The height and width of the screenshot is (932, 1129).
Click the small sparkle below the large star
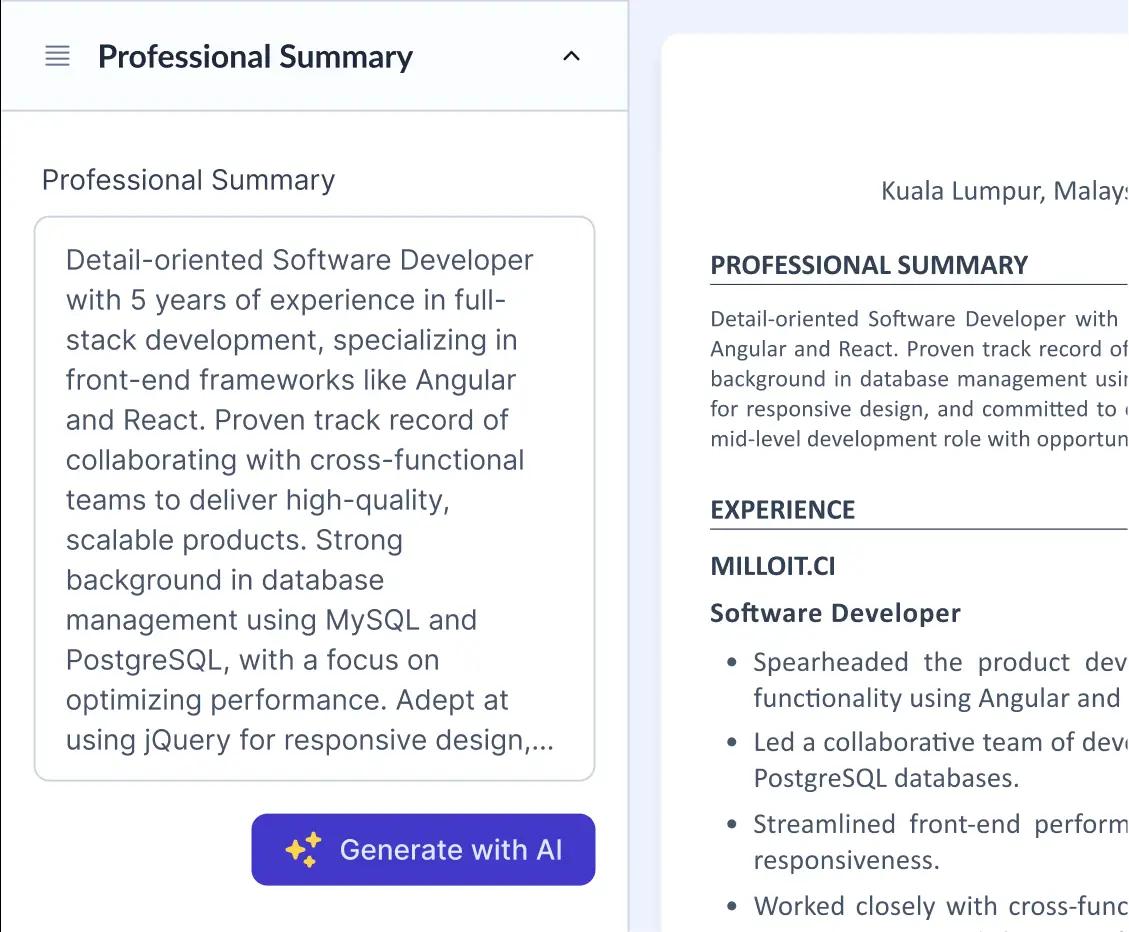310,860
